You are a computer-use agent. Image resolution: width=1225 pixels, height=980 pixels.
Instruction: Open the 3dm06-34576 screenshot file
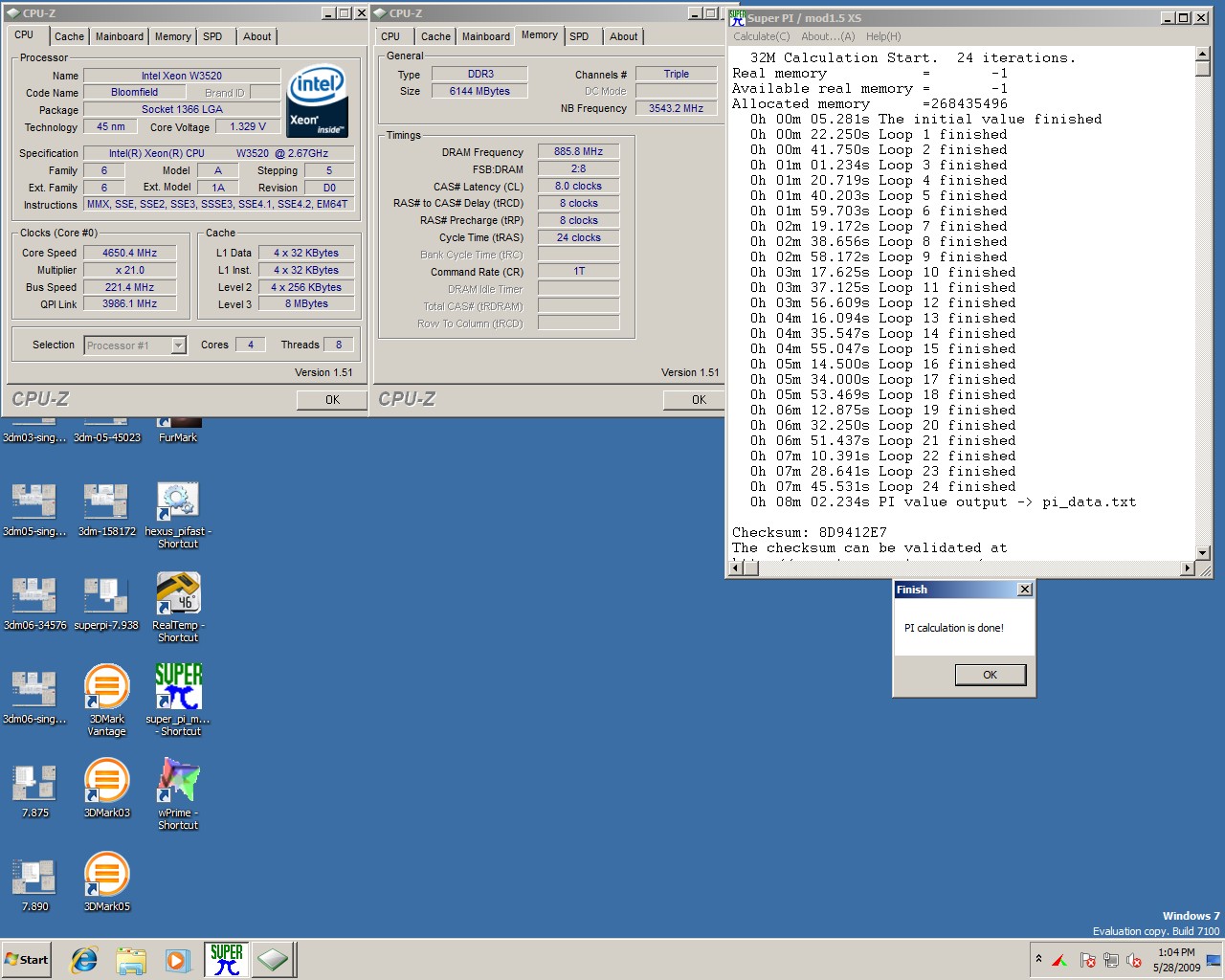pyautogui.click(x=34, y=603)
